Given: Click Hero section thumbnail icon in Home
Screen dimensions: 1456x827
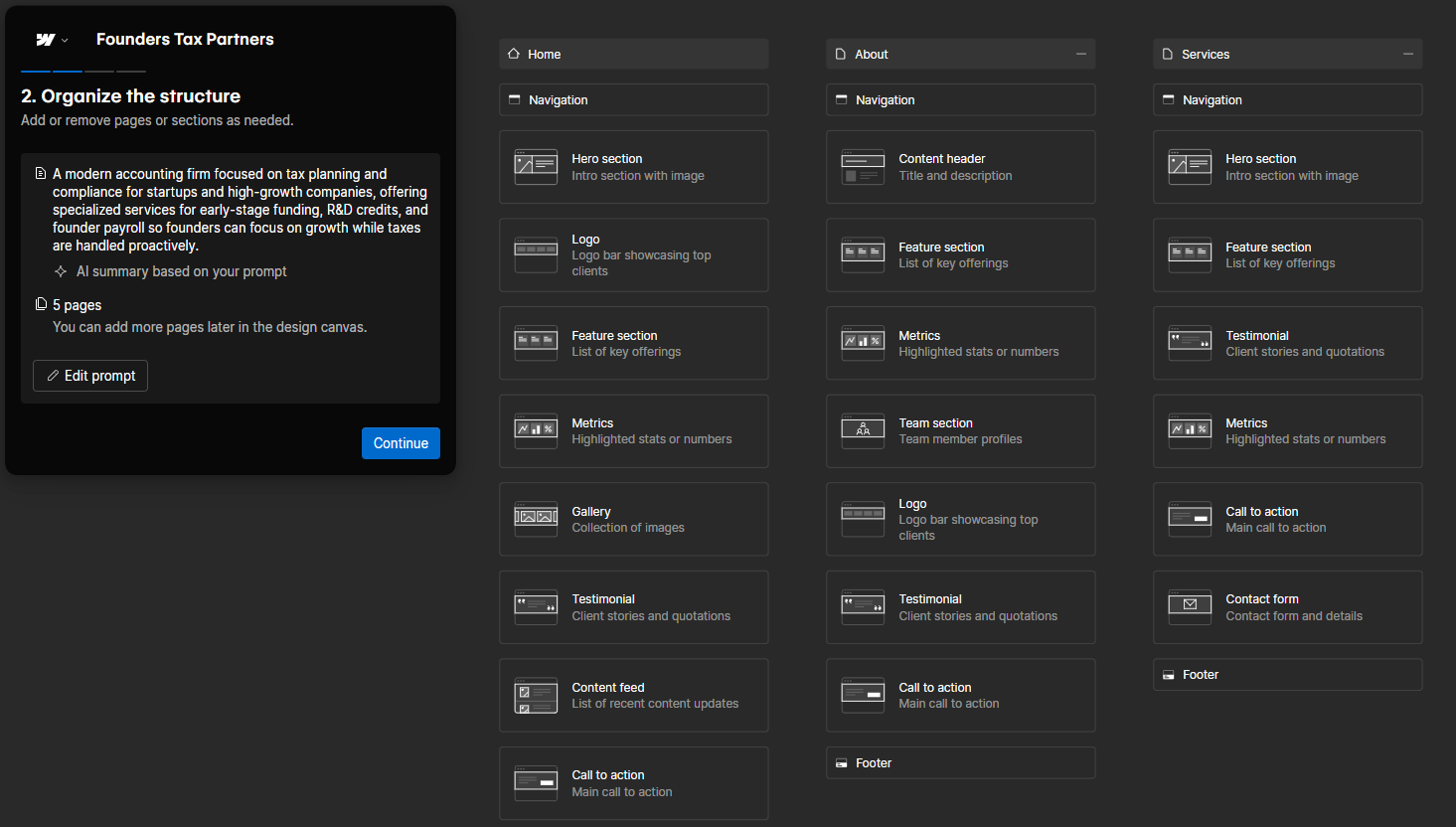Looking at the screenshot, I should coord(536,167).
